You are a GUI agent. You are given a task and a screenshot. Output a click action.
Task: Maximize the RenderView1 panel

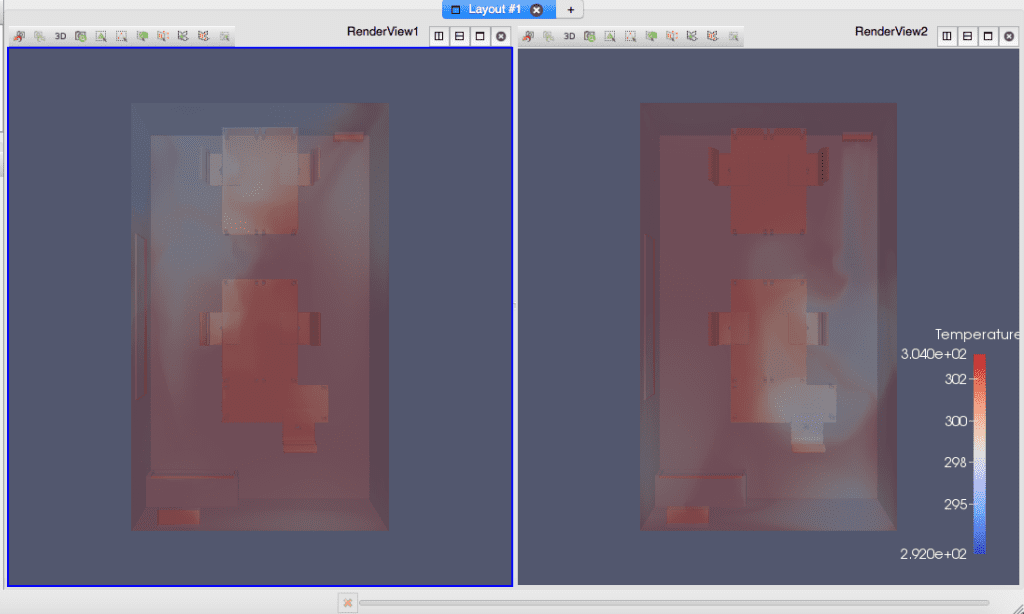coord(480,36)
